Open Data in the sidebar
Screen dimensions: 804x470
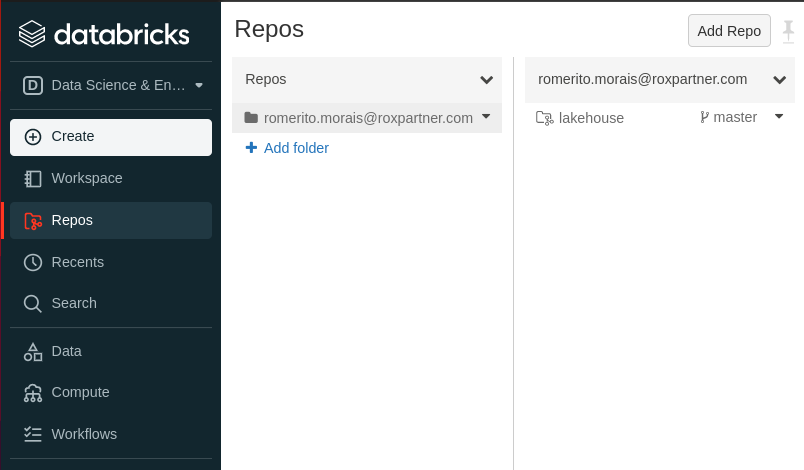coord(111,352)
